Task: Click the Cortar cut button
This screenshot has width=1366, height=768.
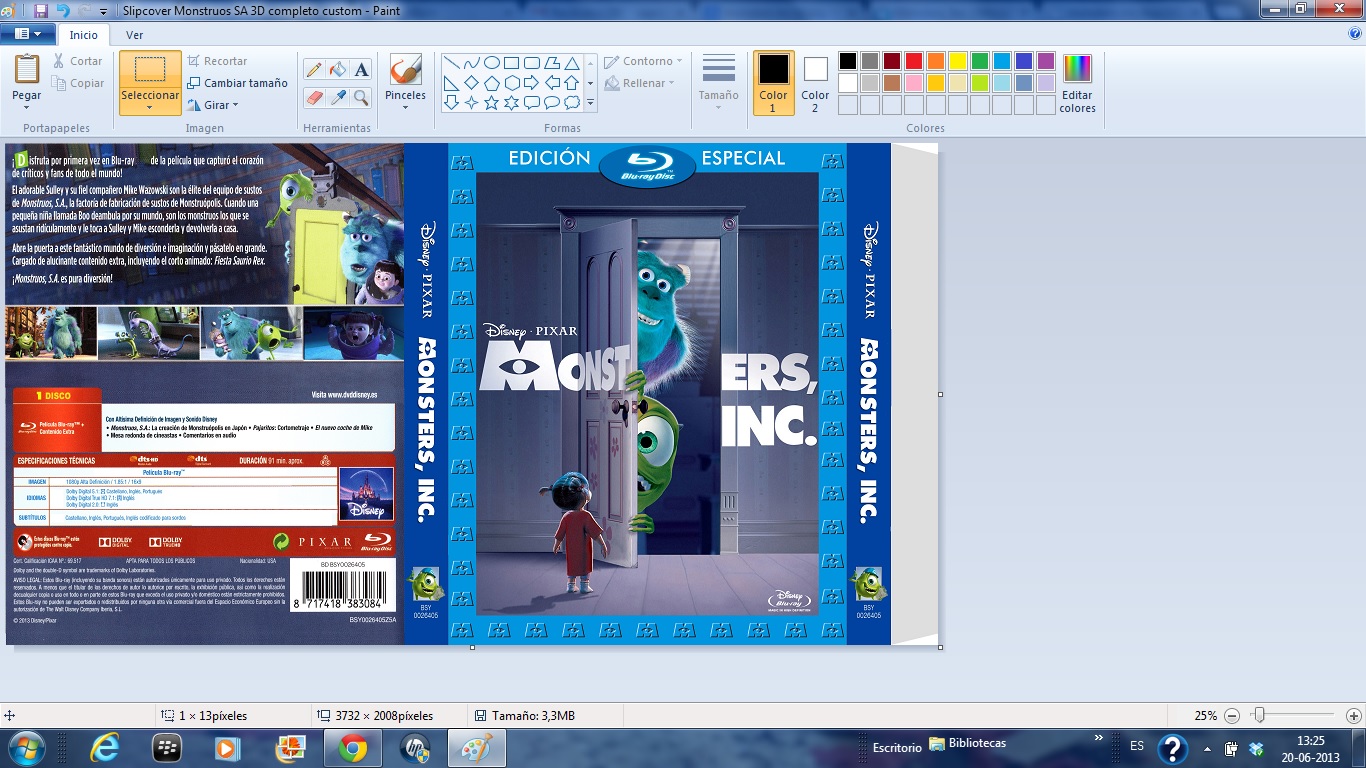Action: (x=78, y=61)
